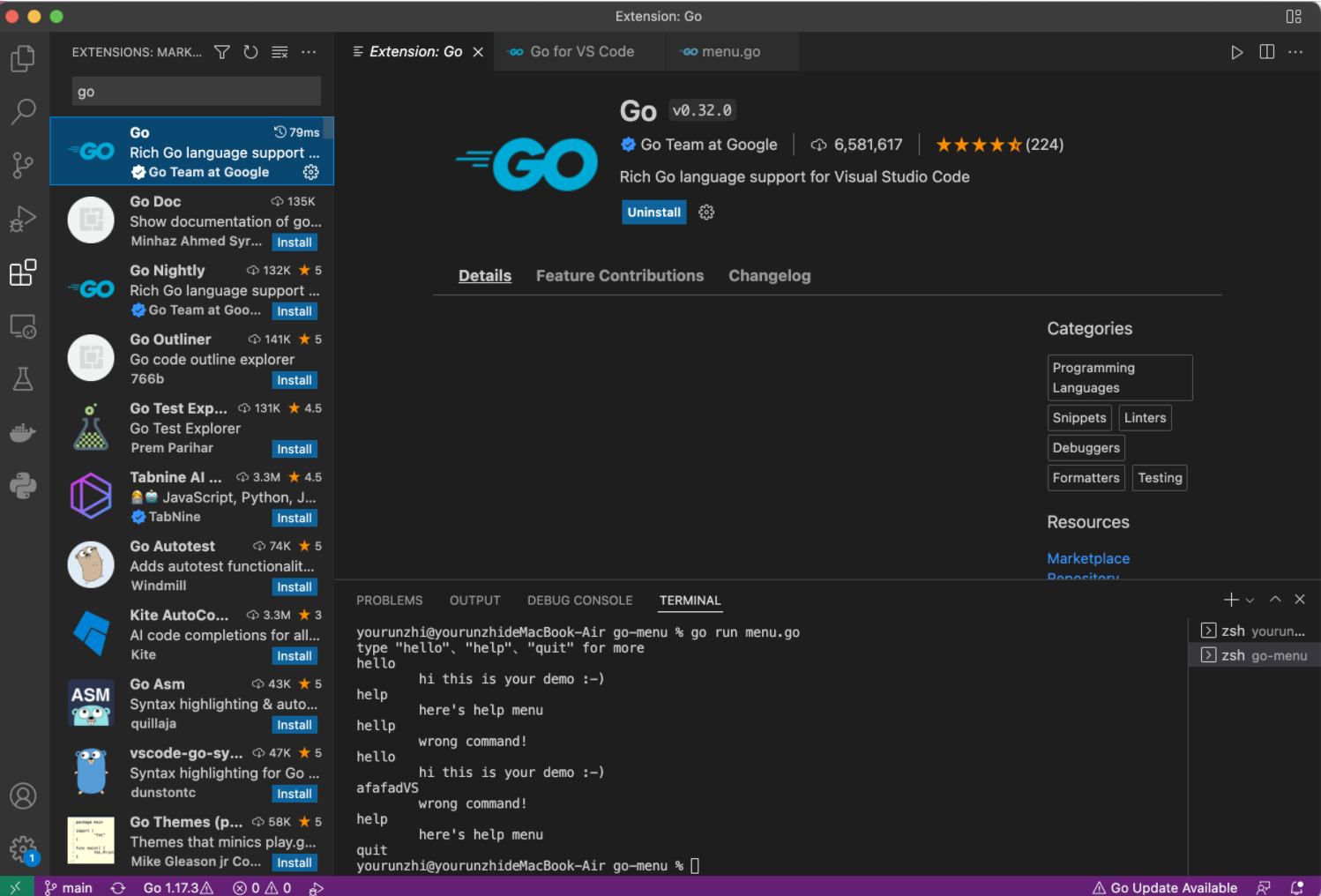Open the Changelog tab

769,276
